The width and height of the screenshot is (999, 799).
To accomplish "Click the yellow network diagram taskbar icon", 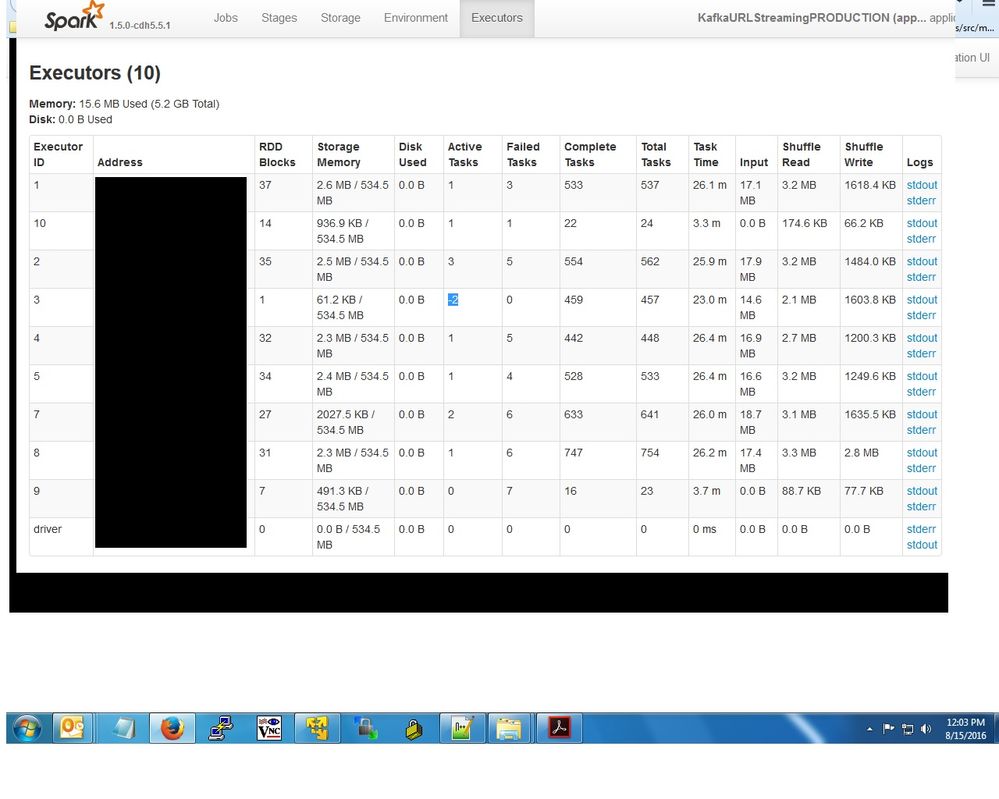I will tap(317, 728).
